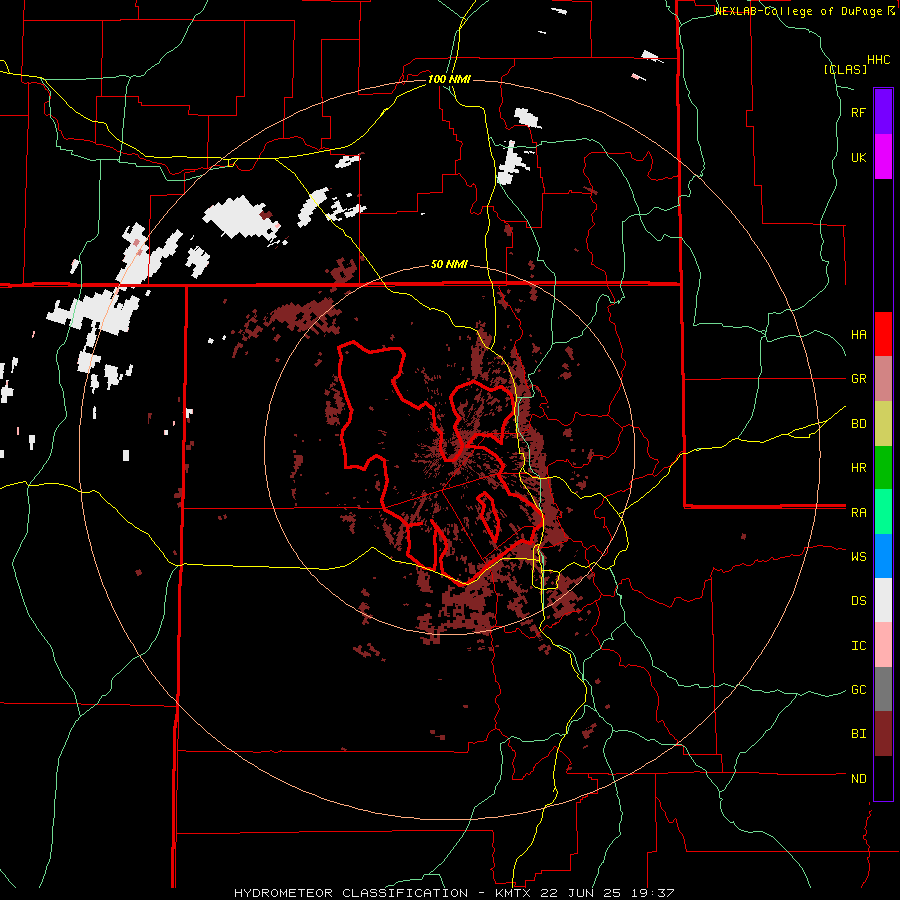900x900 pixels.
Task: Choose the gray GC legend swatch
Action: click(x=883, y=689)
